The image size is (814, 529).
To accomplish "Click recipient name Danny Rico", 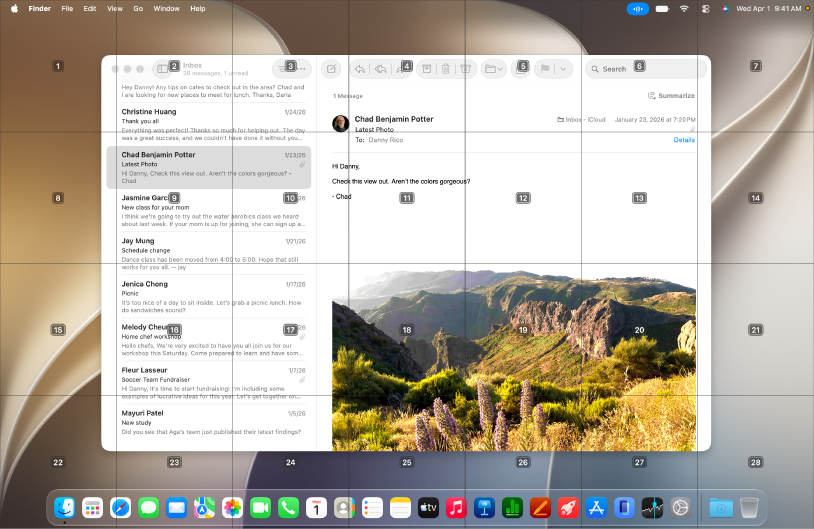I will click(386, 140).
